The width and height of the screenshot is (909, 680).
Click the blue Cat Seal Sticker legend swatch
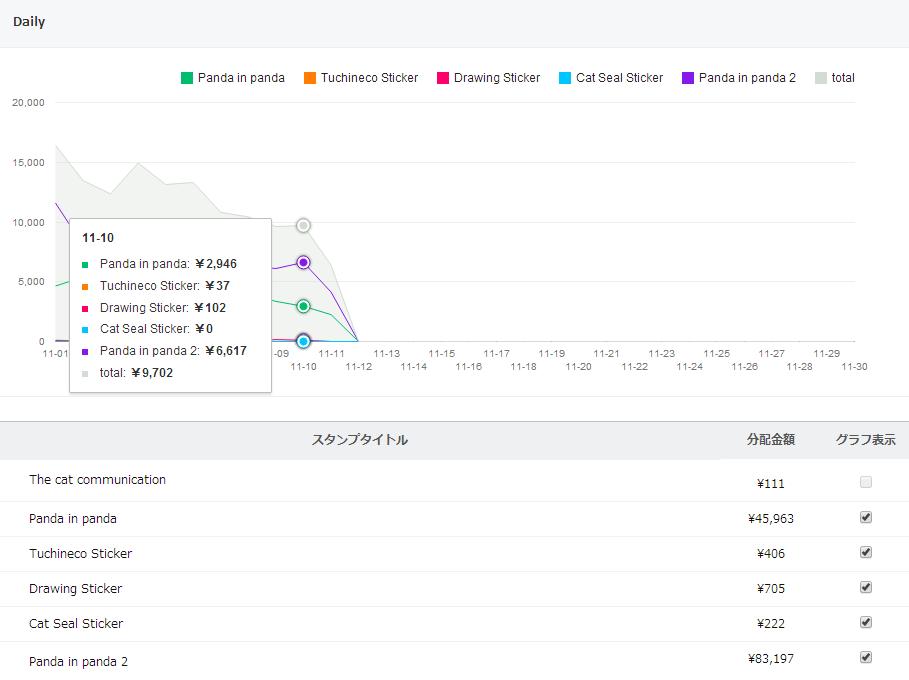pos(565,78)
